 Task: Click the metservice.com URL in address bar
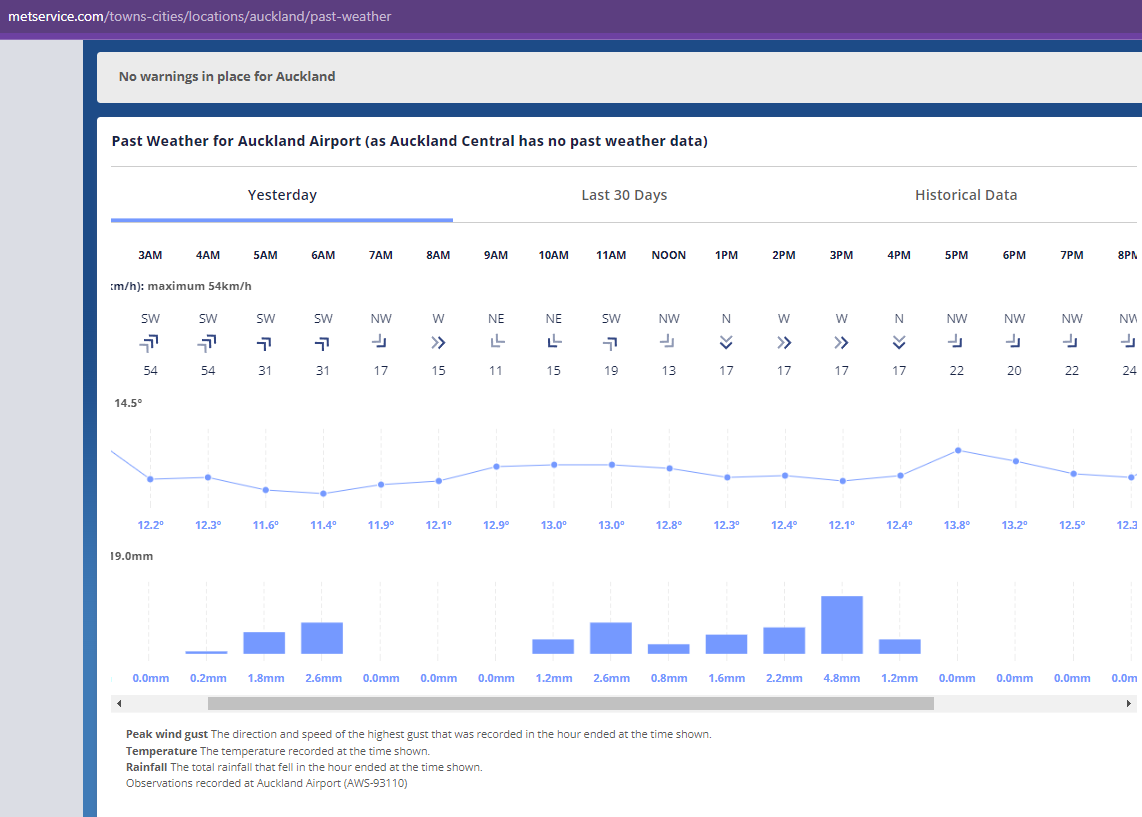[200, 17]
